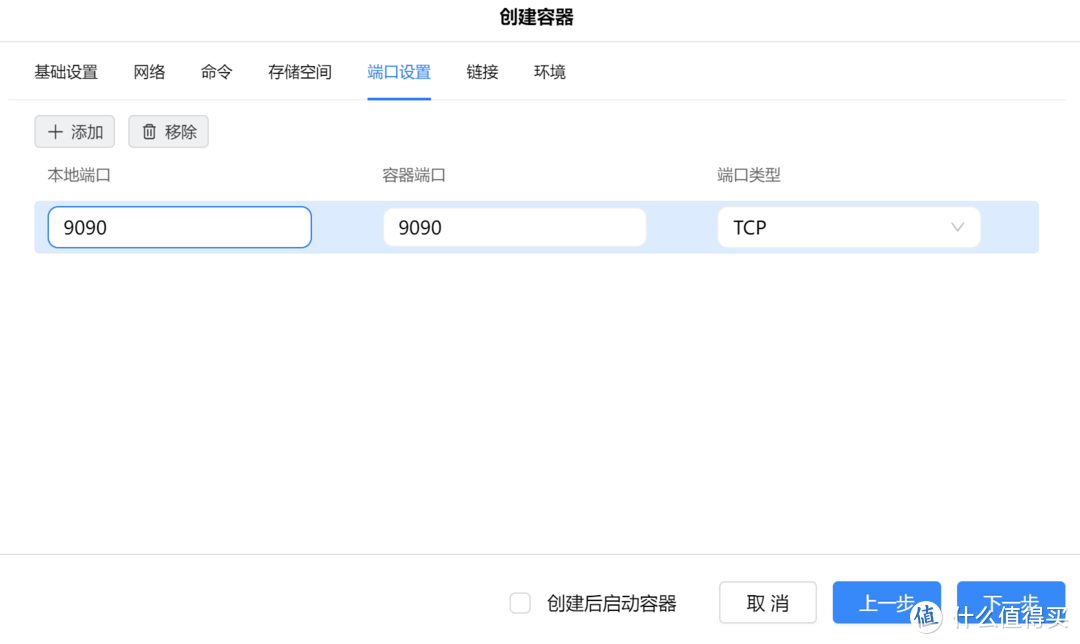Switch to the 网络 tab
The width and height of the screenshot is (1080, 644).
149,72
